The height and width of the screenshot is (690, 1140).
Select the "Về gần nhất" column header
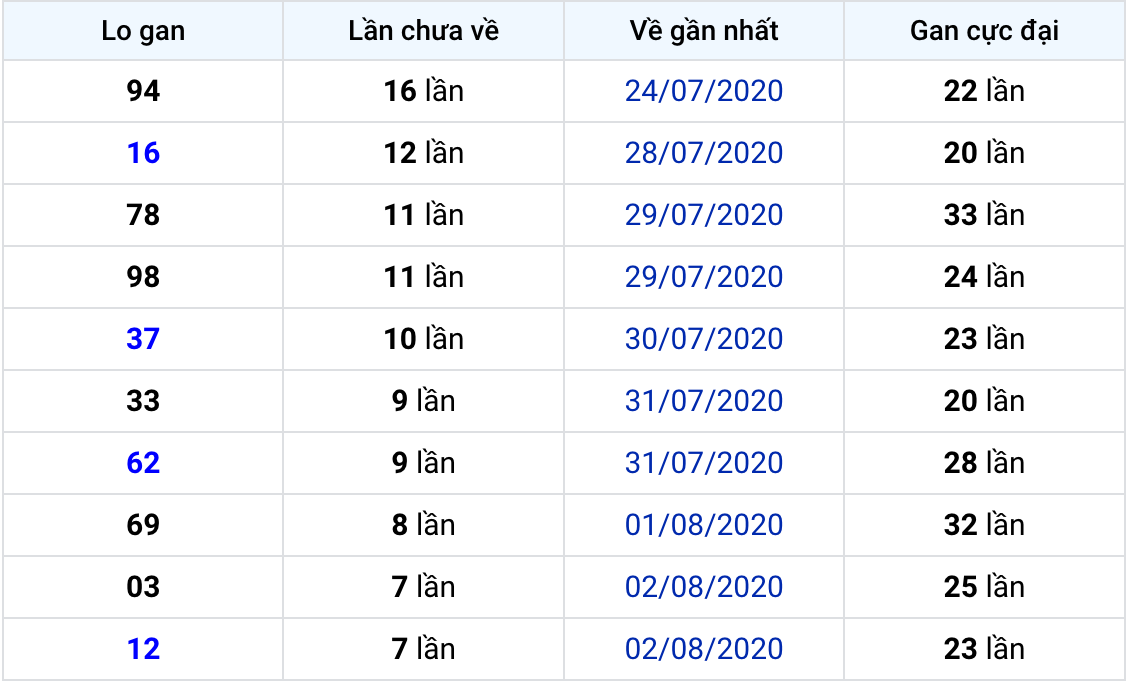coord(704,31)
